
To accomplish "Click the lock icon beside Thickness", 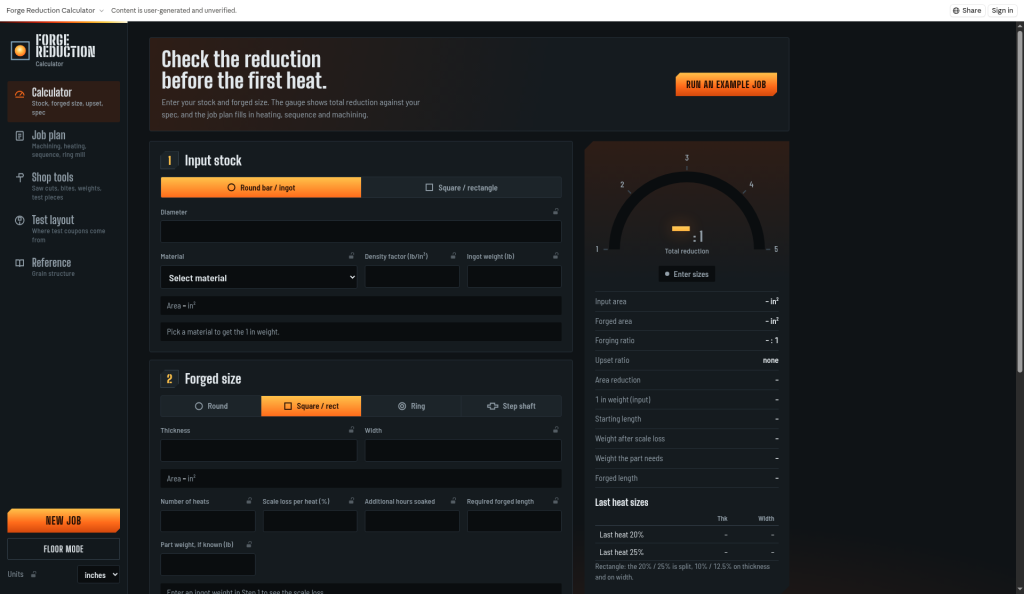I will point(351,430).
